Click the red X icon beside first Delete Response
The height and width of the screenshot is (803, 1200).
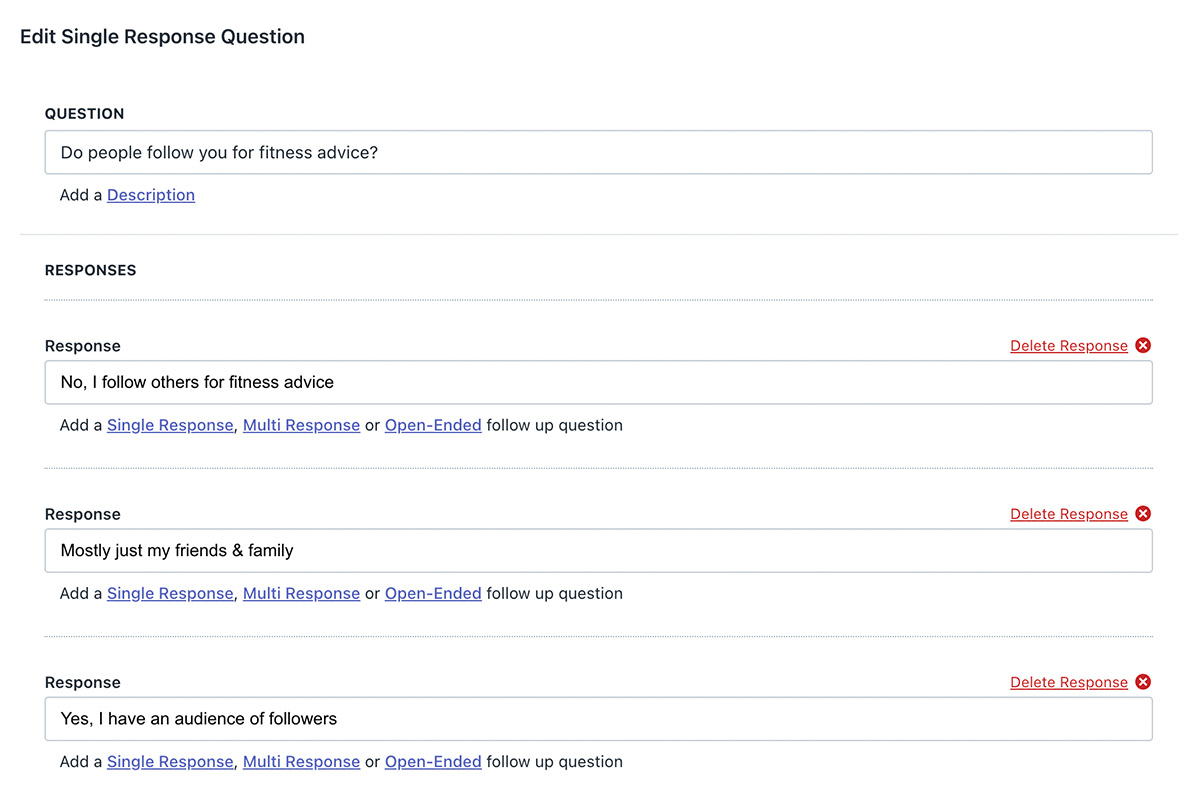pyautogui.click(x=1143, y=345)
